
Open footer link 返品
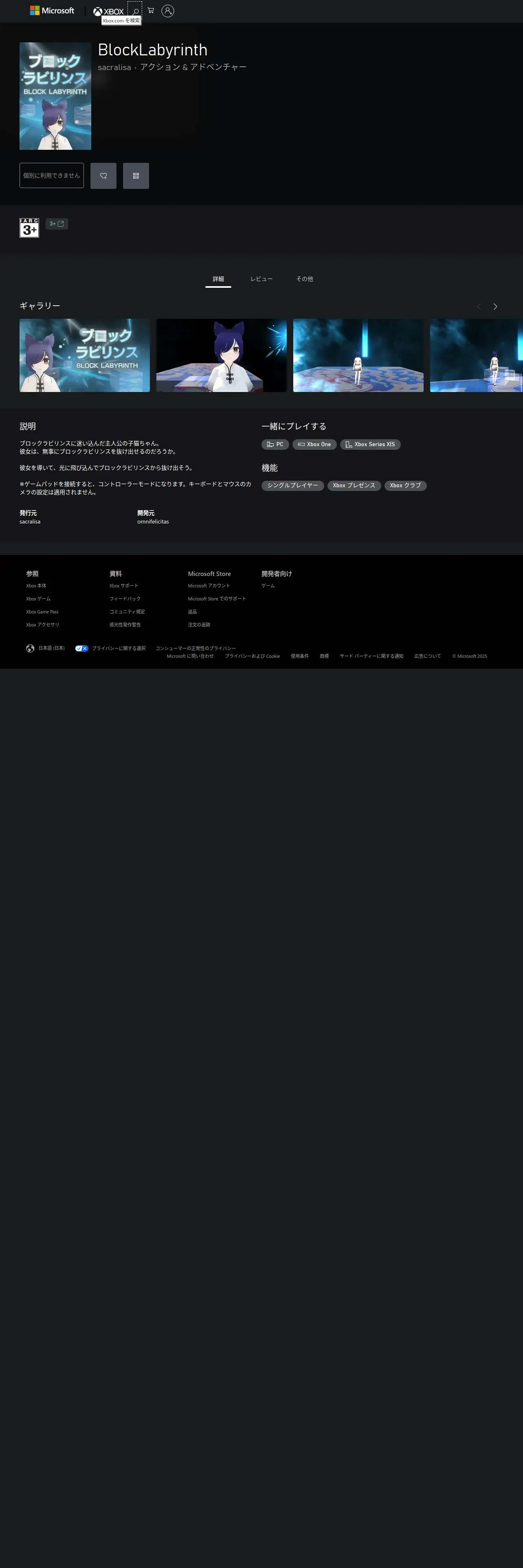(x=192, y=612)
